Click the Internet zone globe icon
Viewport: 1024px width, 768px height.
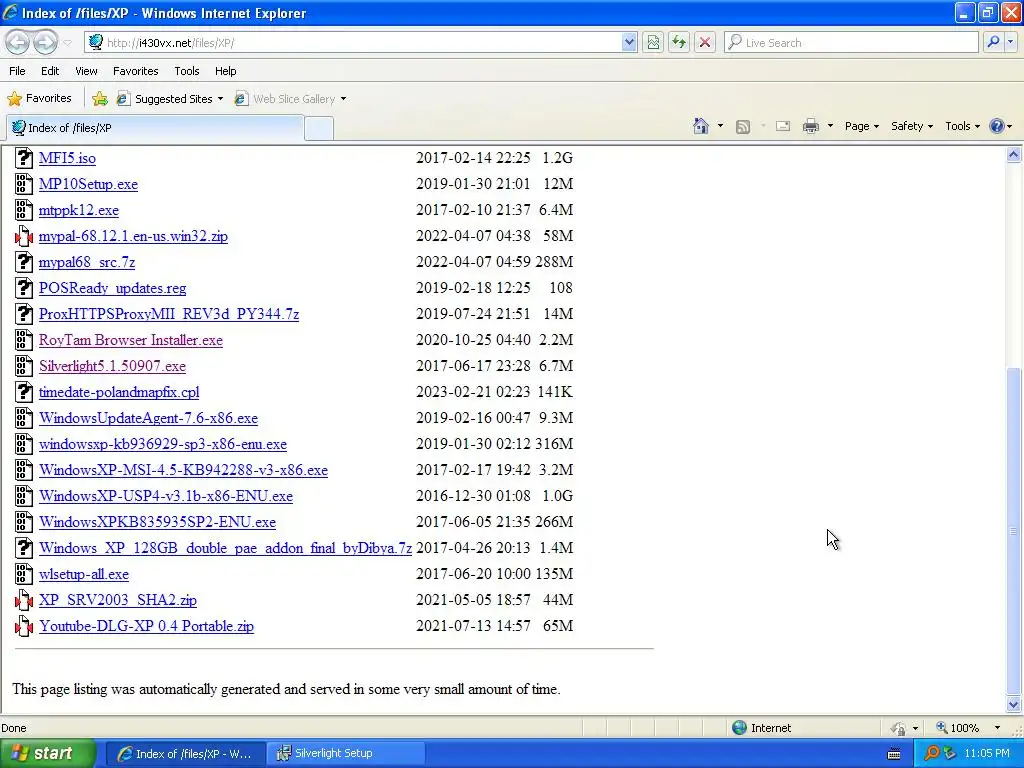click(739, 728)
